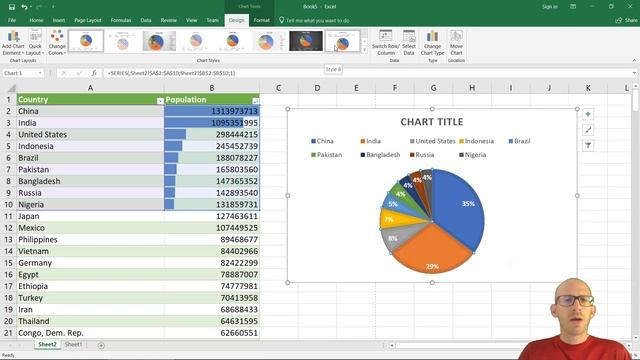Click the formula bar SERIES formula
640x360 pixels.
click(x=171, y=73)
